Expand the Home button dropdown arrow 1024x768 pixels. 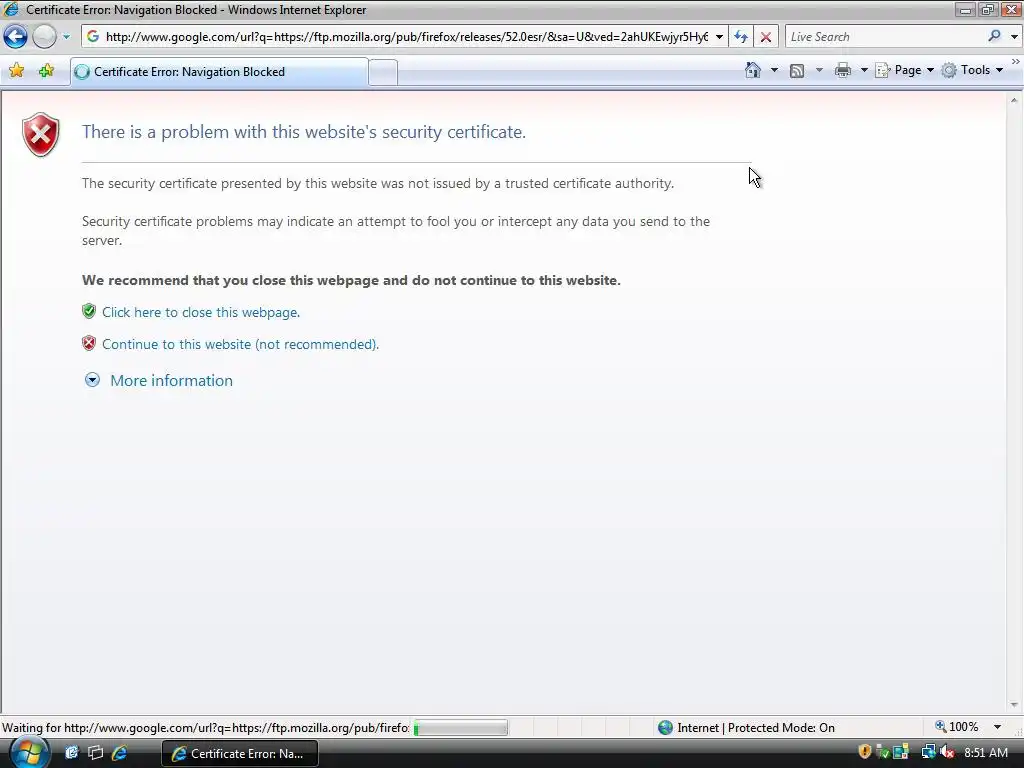[775, 70]
